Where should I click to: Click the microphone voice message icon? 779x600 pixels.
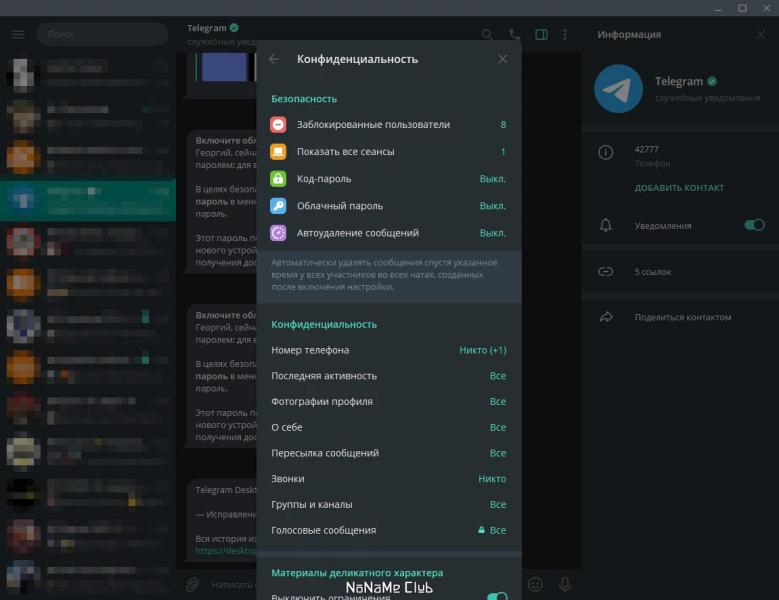(565, 584)
